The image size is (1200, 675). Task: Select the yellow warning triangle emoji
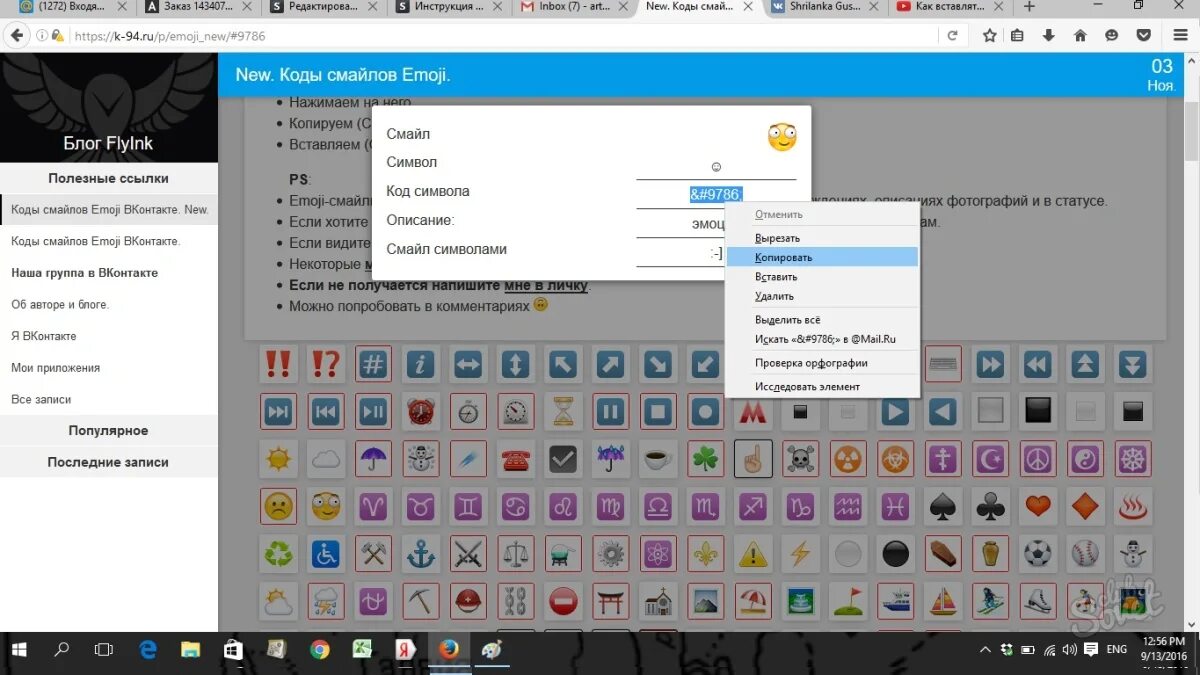(753, 553)
